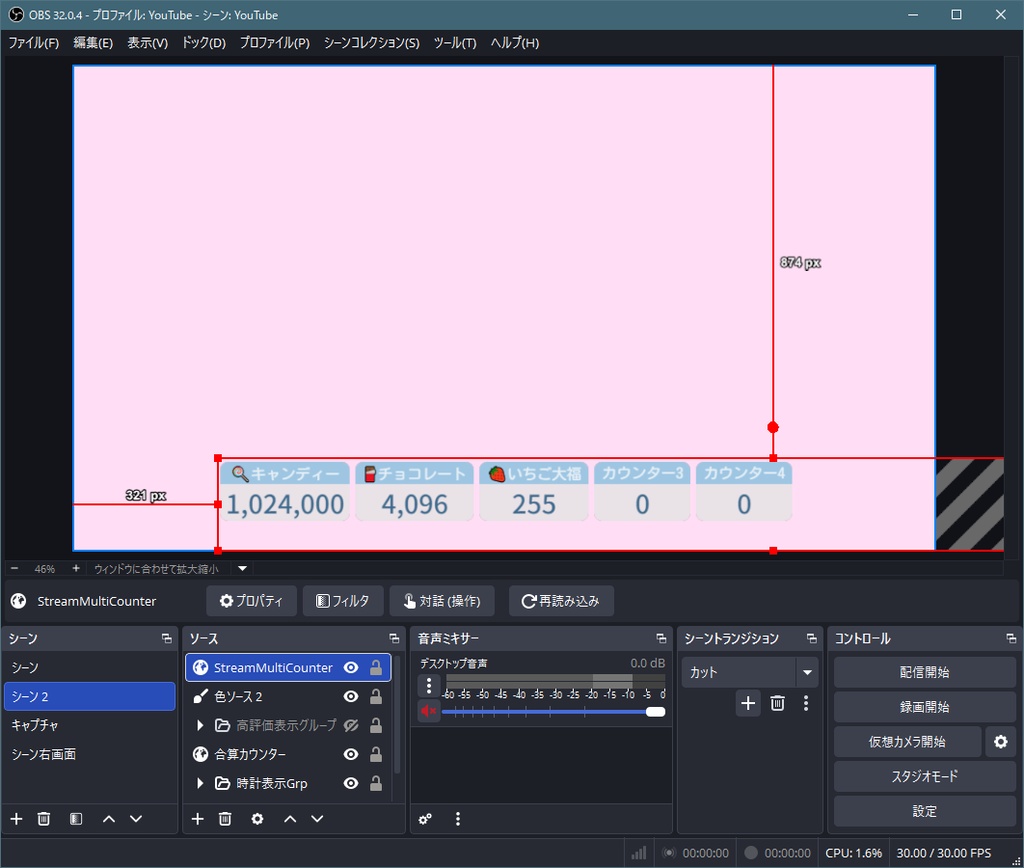Open source properties with the gear icon

256,819
